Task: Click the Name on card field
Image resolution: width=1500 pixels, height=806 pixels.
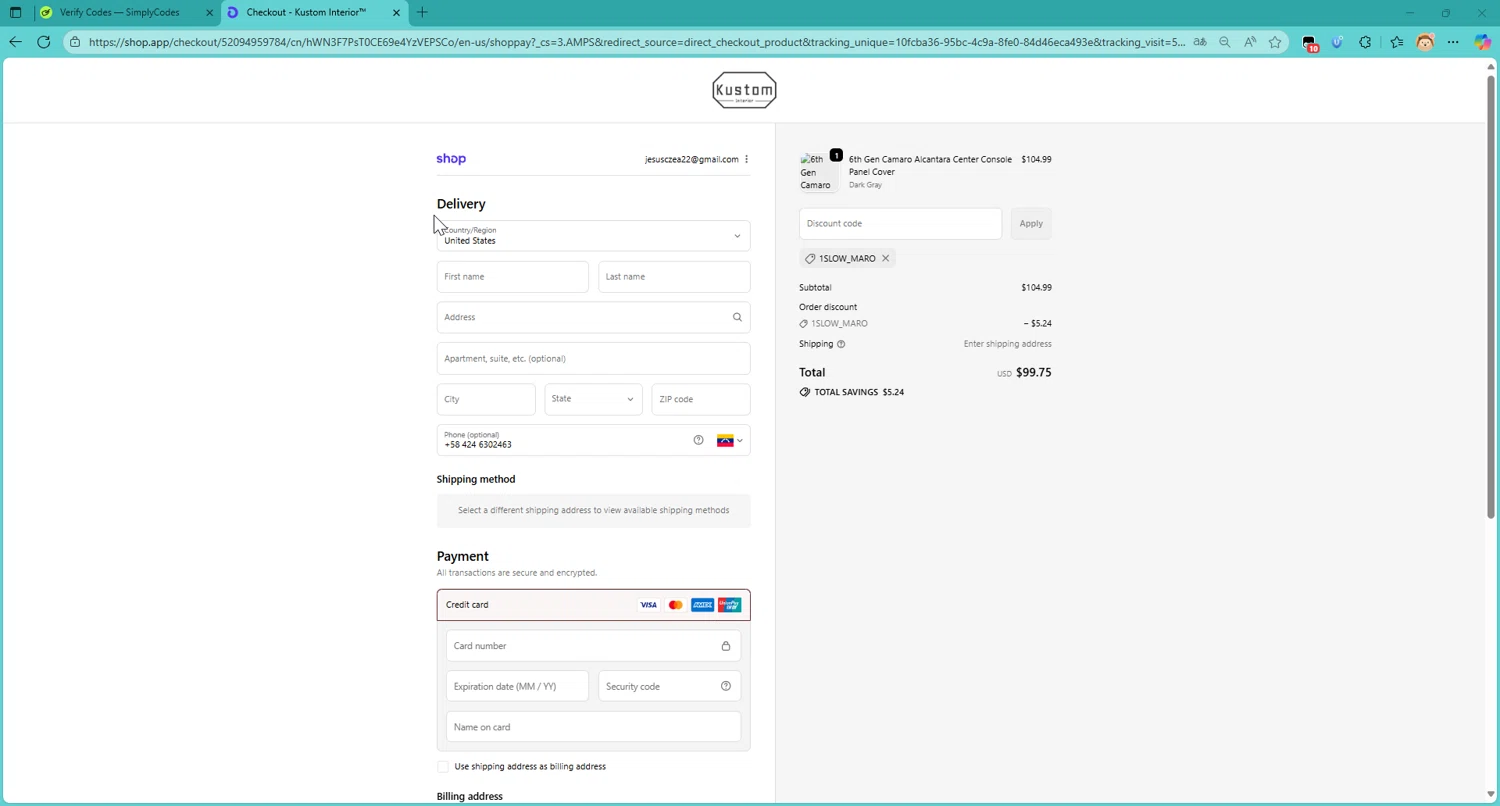Action: (593, 727)
